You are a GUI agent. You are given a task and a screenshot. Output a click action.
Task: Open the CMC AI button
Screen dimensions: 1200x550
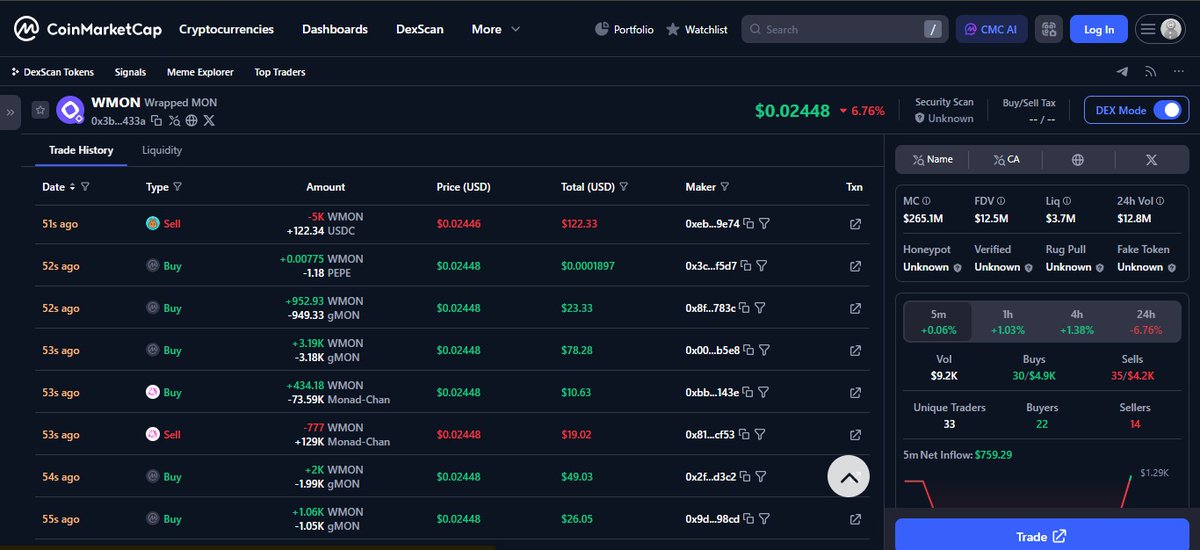tap(991, 29)
